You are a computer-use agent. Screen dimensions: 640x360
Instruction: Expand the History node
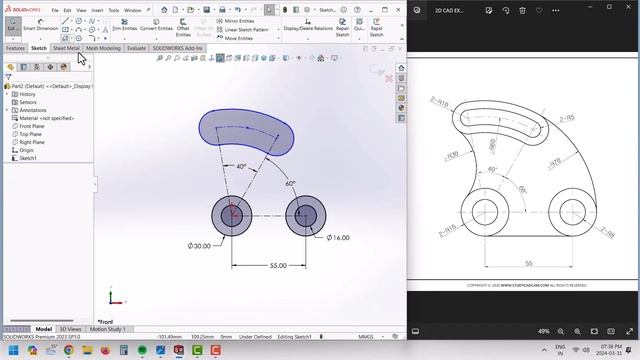[7, 94]
